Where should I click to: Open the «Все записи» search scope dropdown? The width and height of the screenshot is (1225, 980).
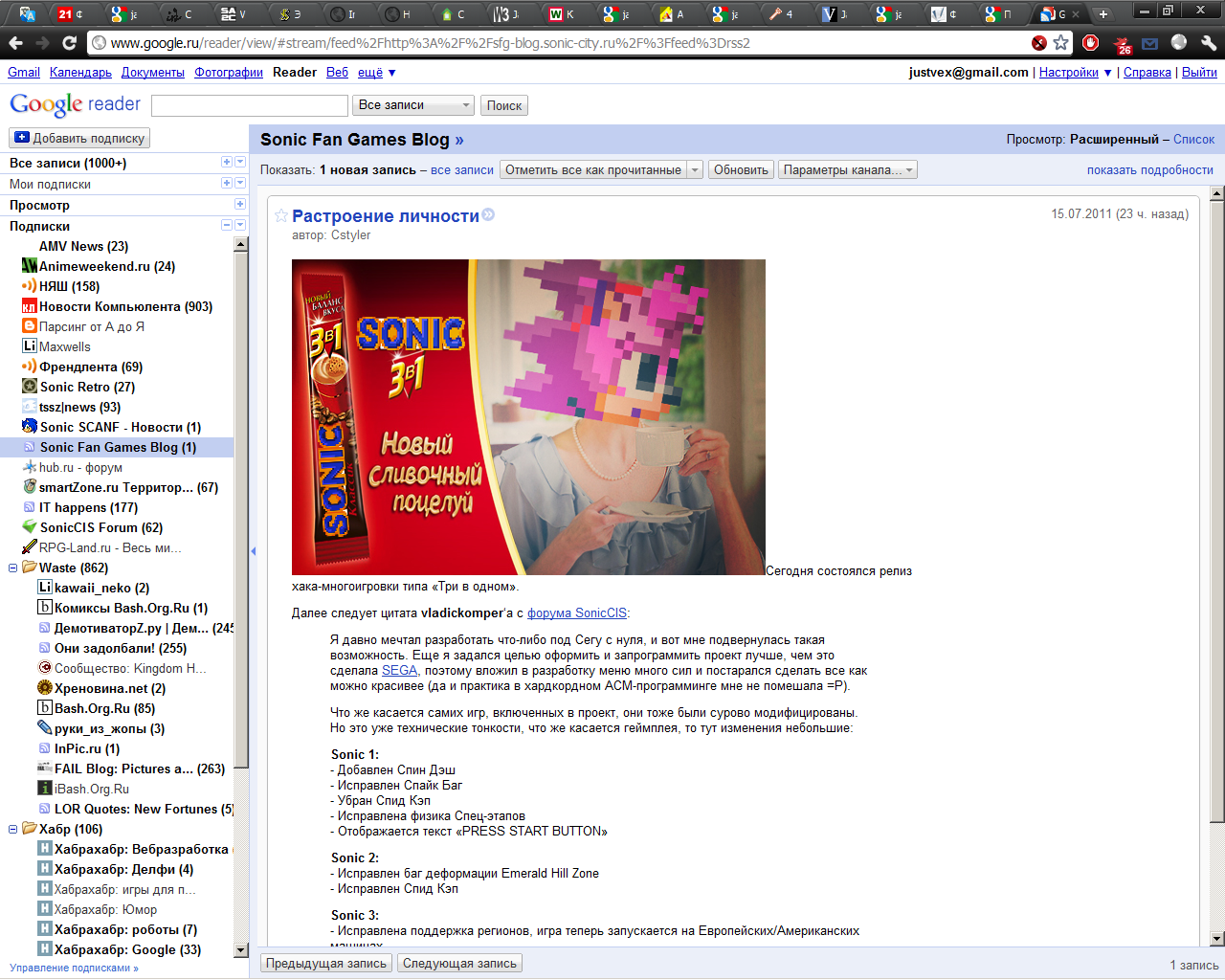click(x=413, y=105)
